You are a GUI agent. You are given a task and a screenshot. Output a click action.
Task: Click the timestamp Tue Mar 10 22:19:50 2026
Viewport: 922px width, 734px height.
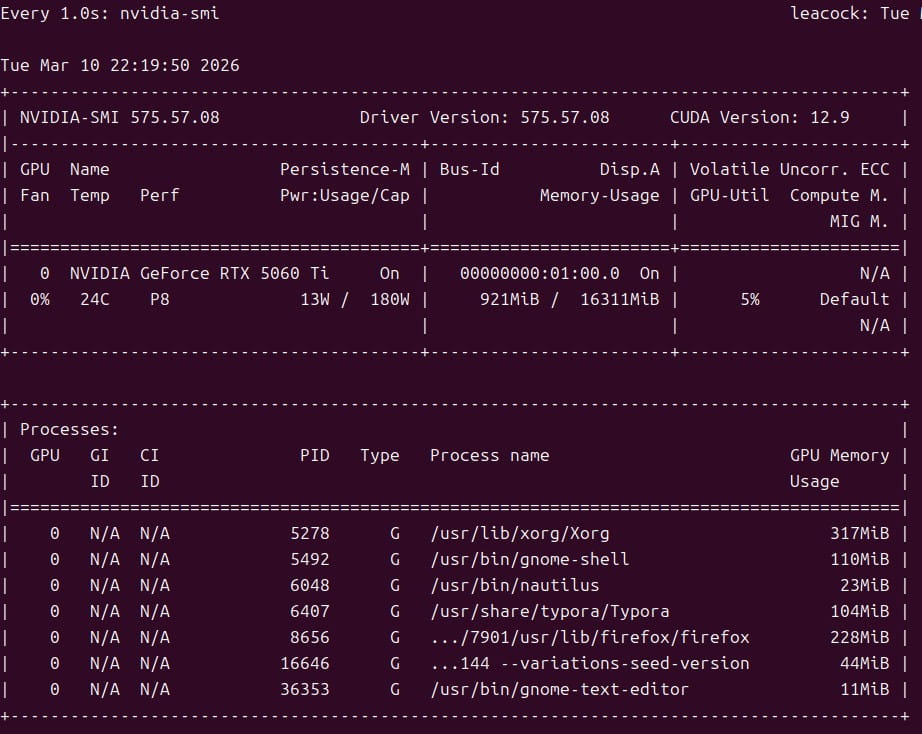(x=120, y=66)
